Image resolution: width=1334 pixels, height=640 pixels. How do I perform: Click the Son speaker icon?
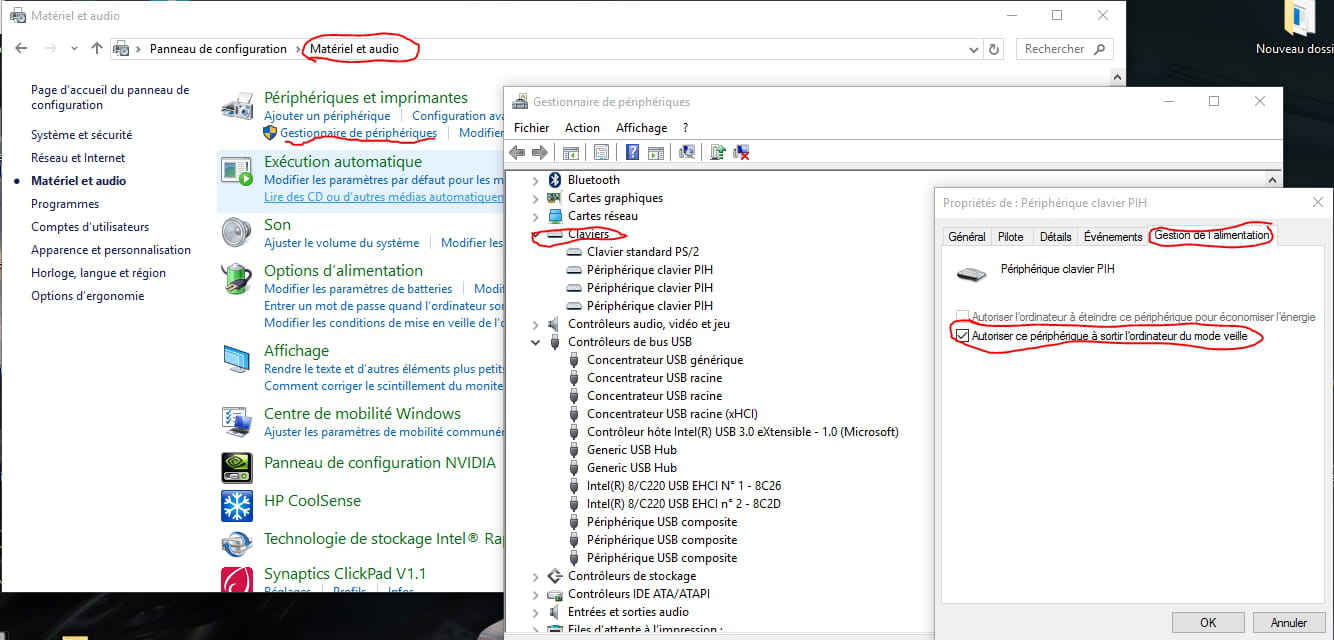237,232
